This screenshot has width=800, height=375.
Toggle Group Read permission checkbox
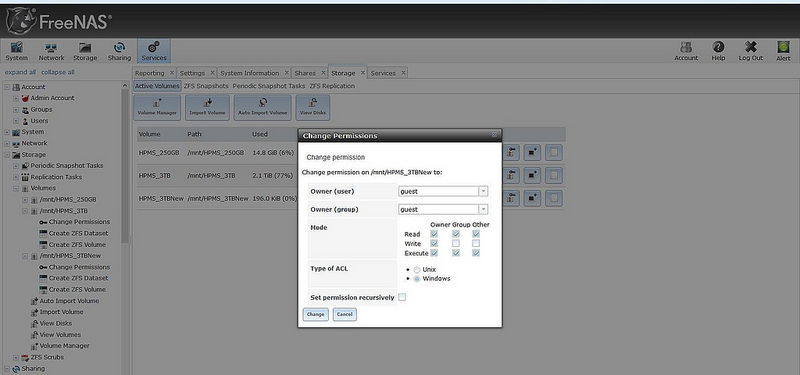[456, 234]
